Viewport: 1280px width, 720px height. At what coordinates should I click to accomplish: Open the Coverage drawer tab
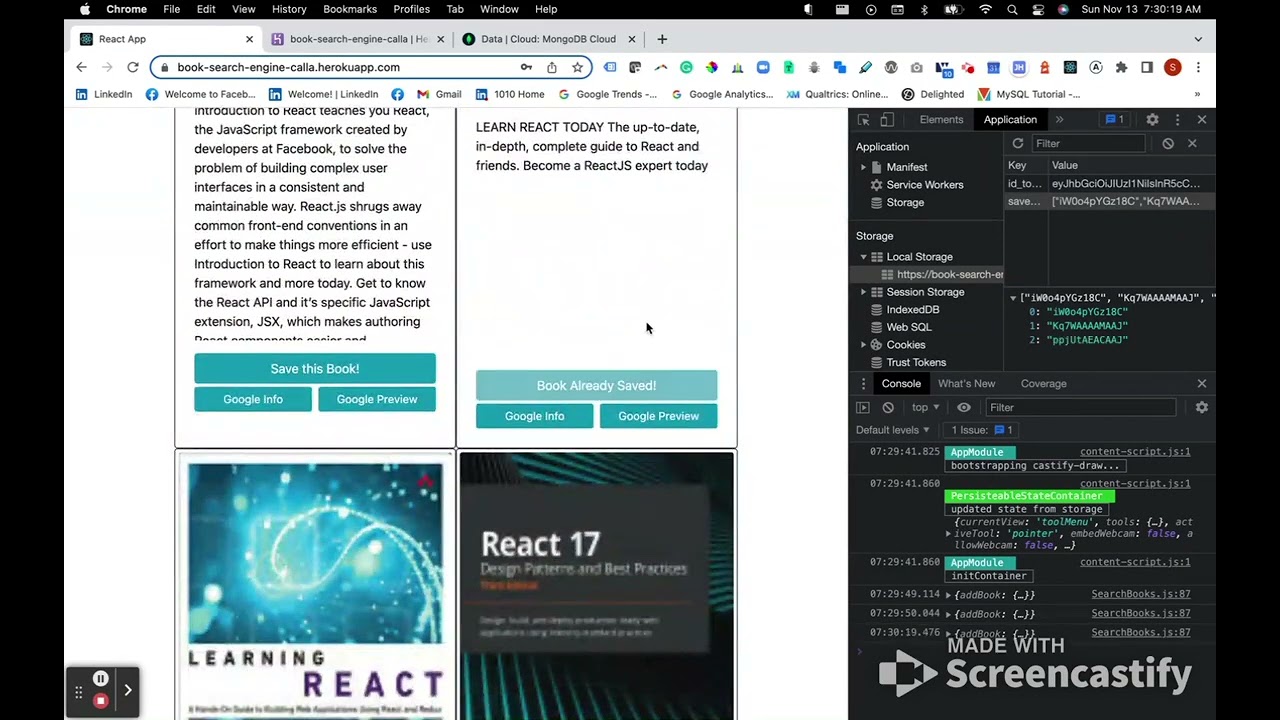[x=1043, y=384]
